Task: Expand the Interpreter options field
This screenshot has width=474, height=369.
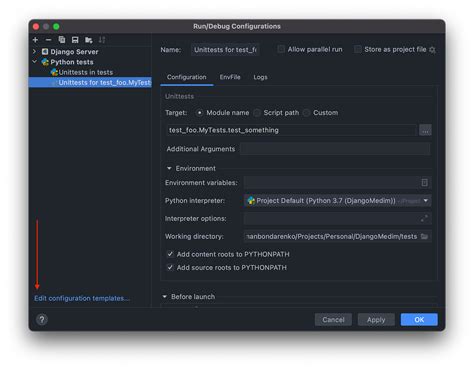Action: [x=424, y=219]
